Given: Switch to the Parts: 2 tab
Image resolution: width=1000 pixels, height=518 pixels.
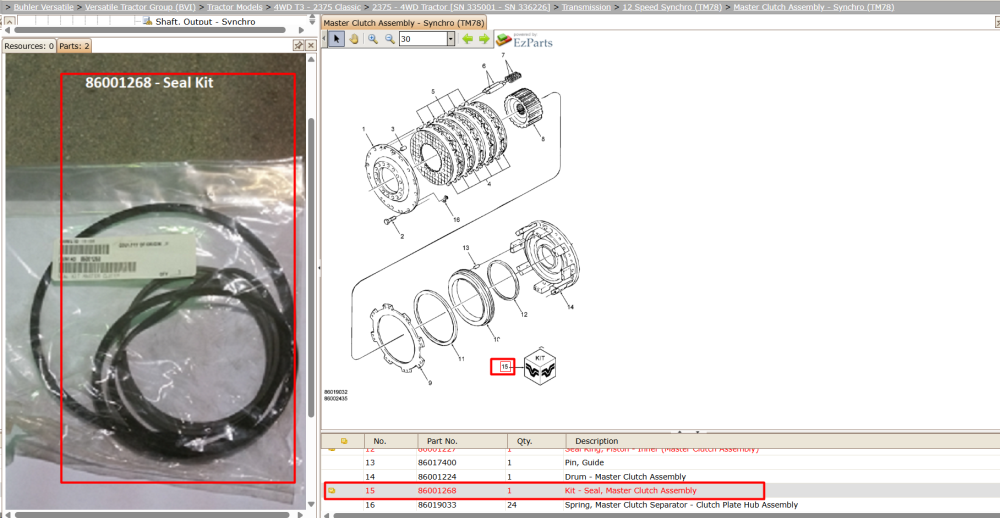Looking at the screenshot, I should [75, 46].
